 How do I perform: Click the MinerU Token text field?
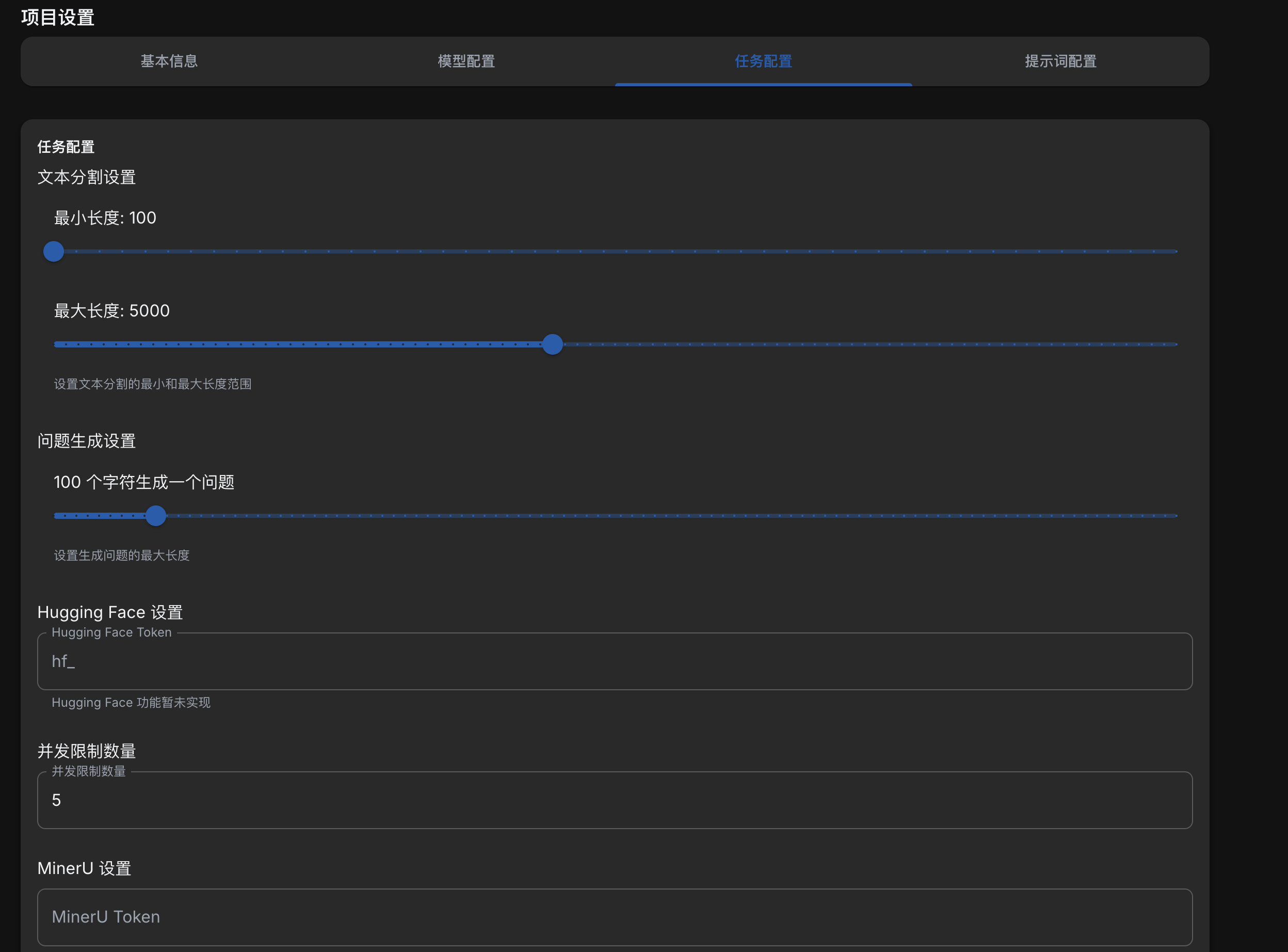(614, 916)
